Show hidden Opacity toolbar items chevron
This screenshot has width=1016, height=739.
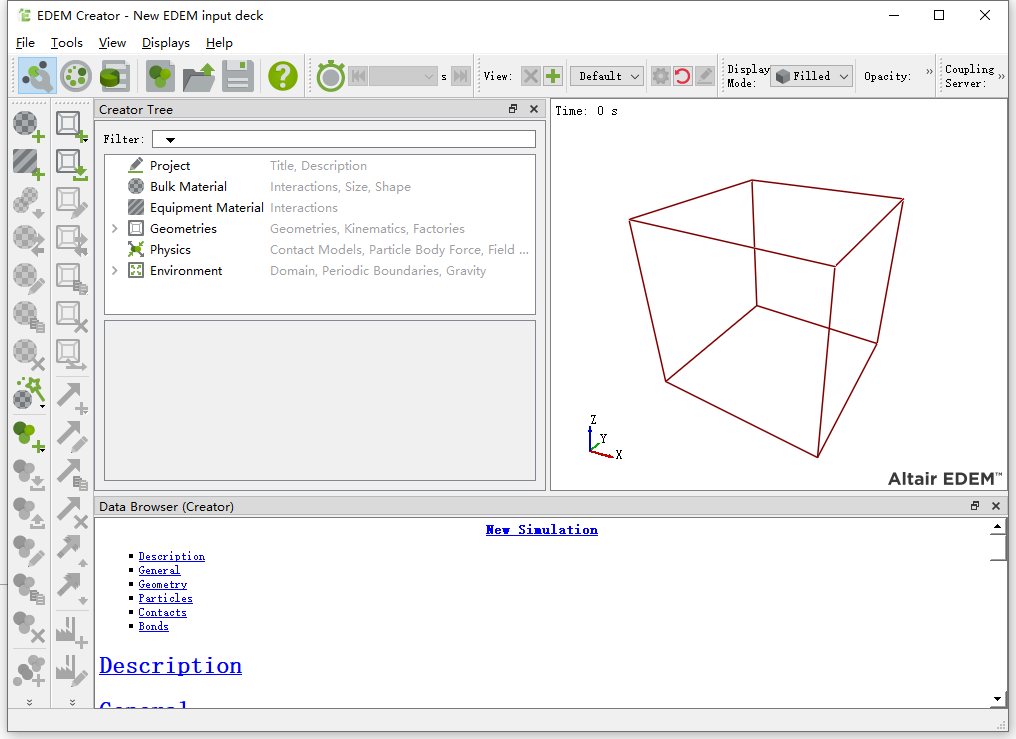(929, 71)
